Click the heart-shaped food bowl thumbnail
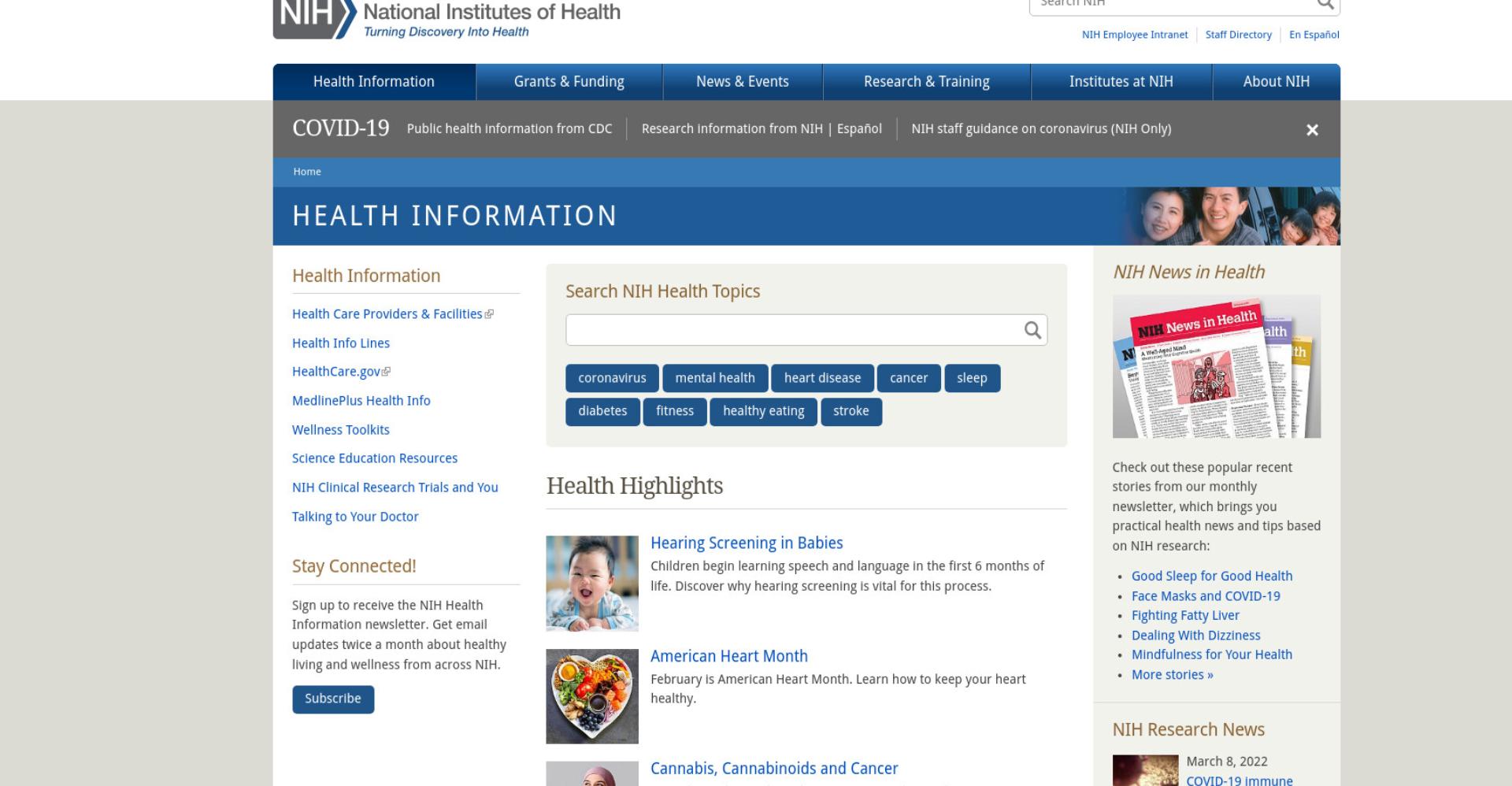This screenshot has width=1512, height=786. (592, 696)
